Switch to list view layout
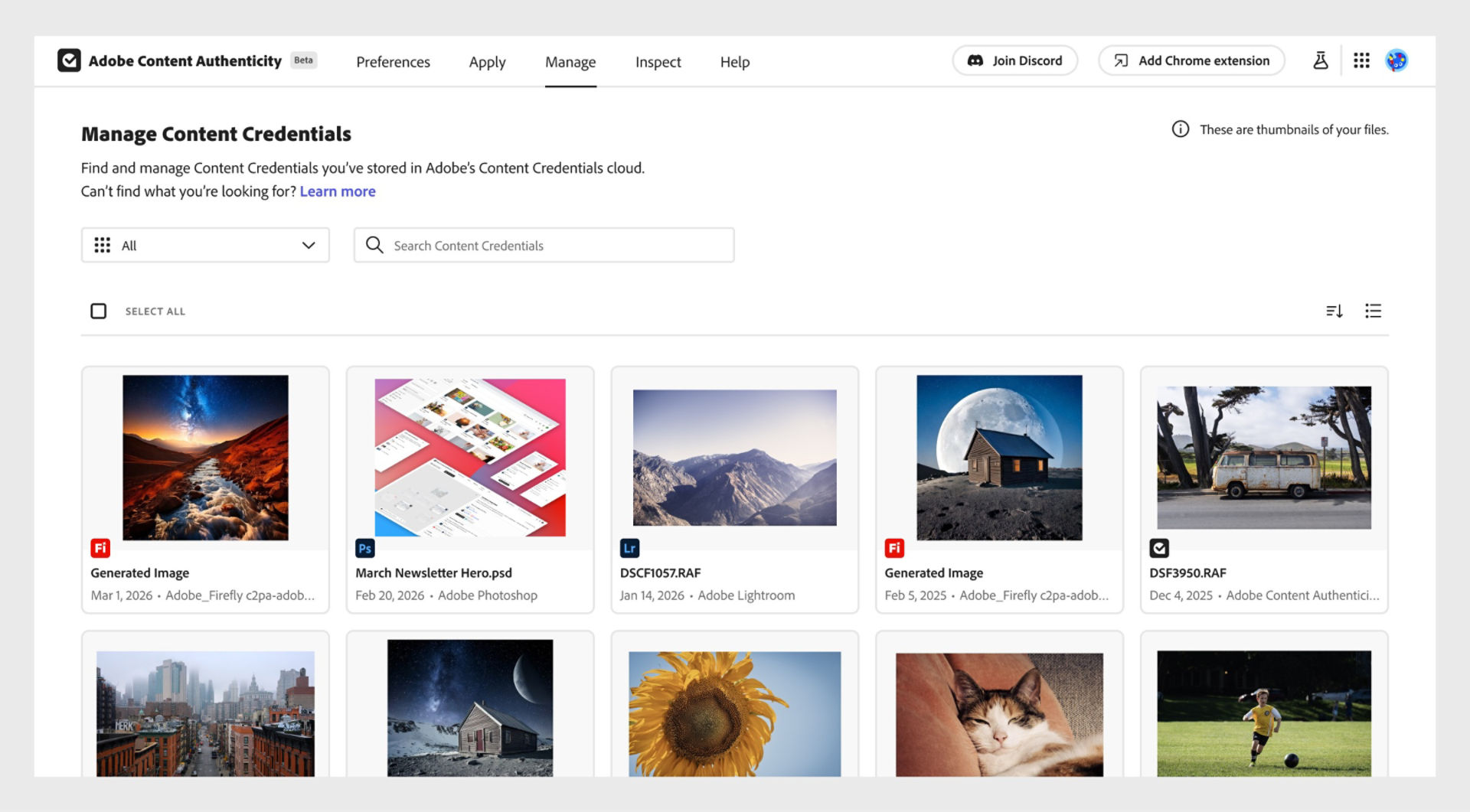This screenshot has width=1470, height=812. coord(1373,311)
